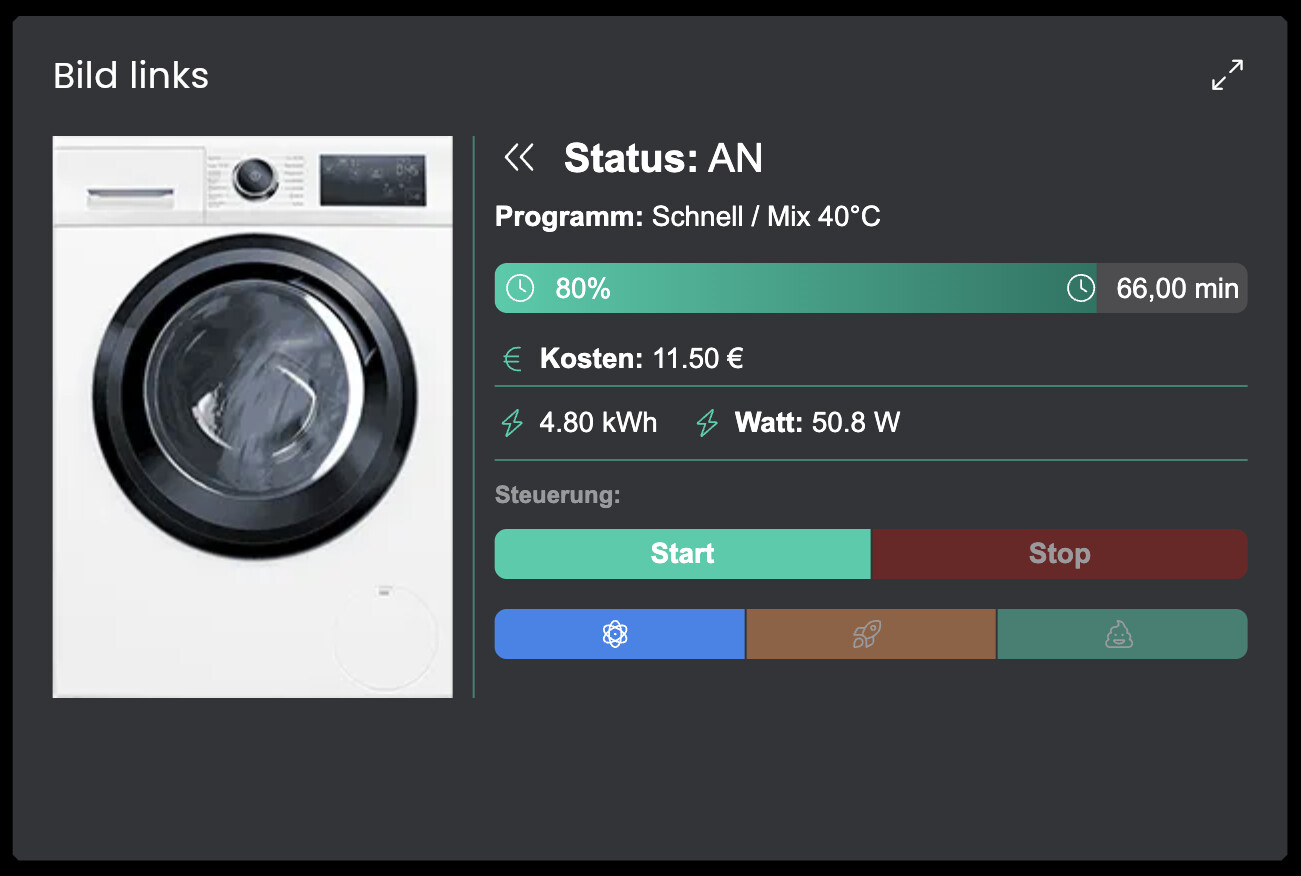Click the lightning icon beside Watt
The width and height of the screenshot is (1301, 876).
(x=707, y=423)
